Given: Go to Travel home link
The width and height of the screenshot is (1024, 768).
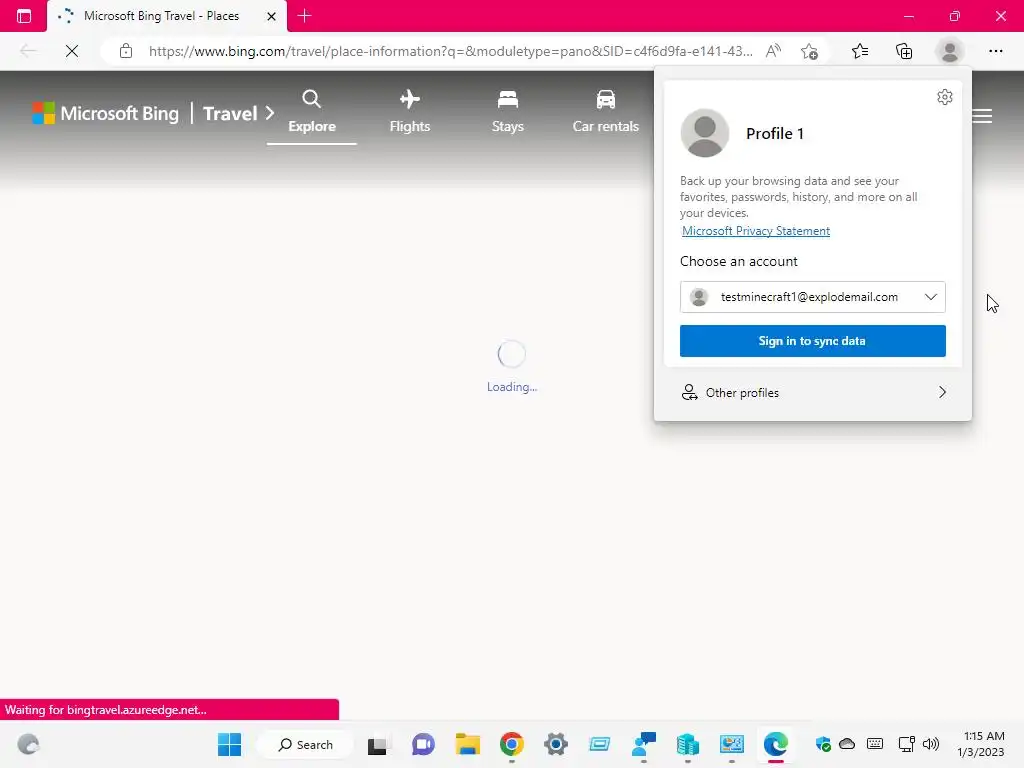Looking at the screenshot, I should [x=231, y=114].
